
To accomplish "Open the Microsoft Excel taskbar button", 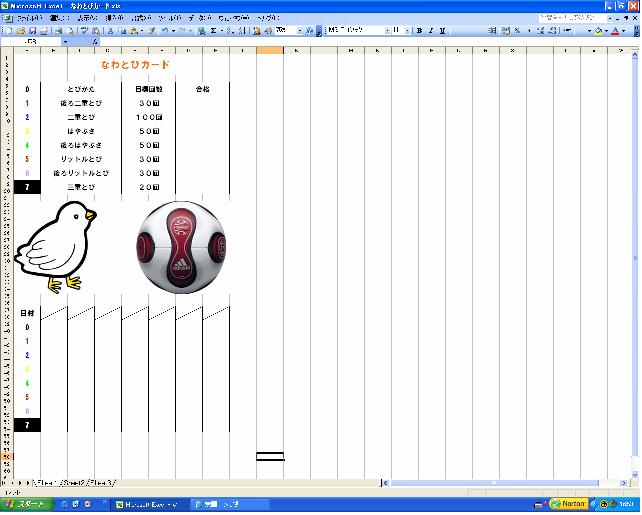I will tap(150, 506).
